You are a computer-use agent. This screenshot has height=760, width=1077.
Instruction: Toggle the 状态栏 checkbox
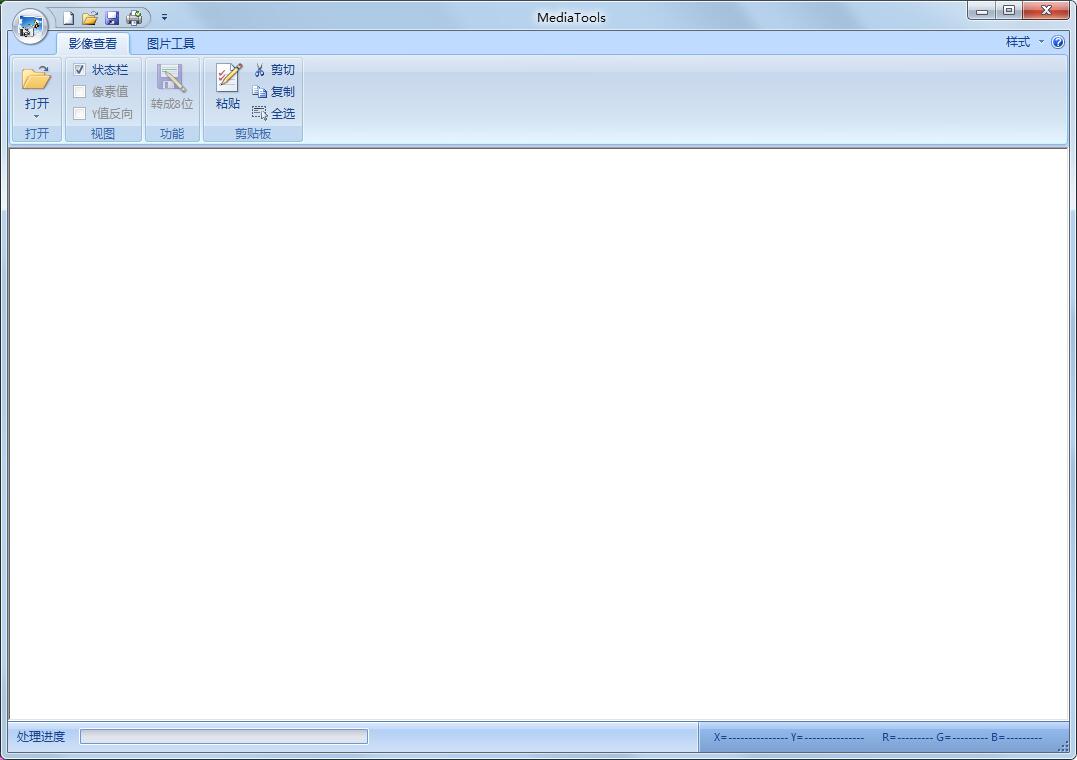80,69
